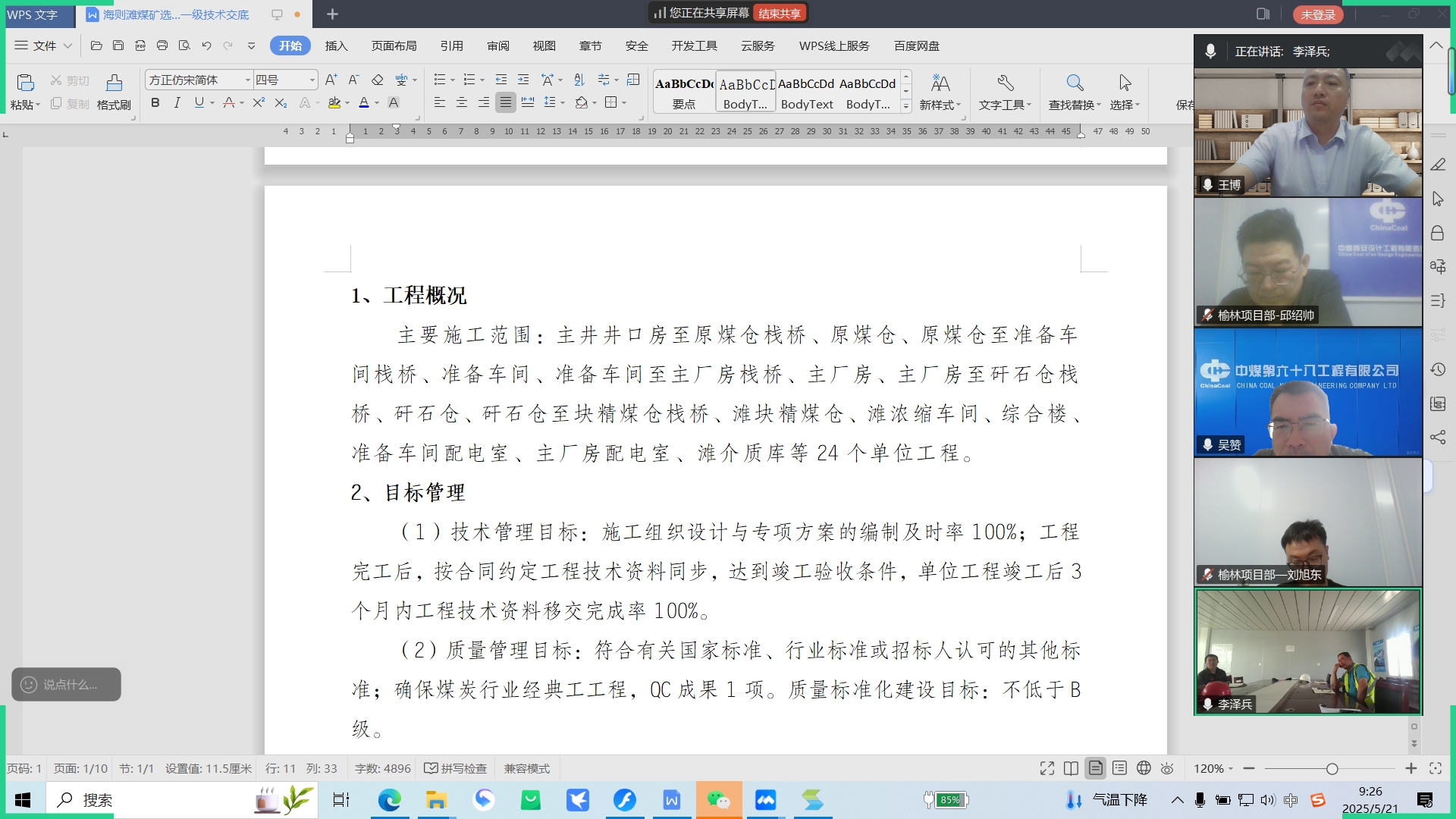Click the 结束共享 button
This screenshot has width=1456, height=819.
point(779,13)
